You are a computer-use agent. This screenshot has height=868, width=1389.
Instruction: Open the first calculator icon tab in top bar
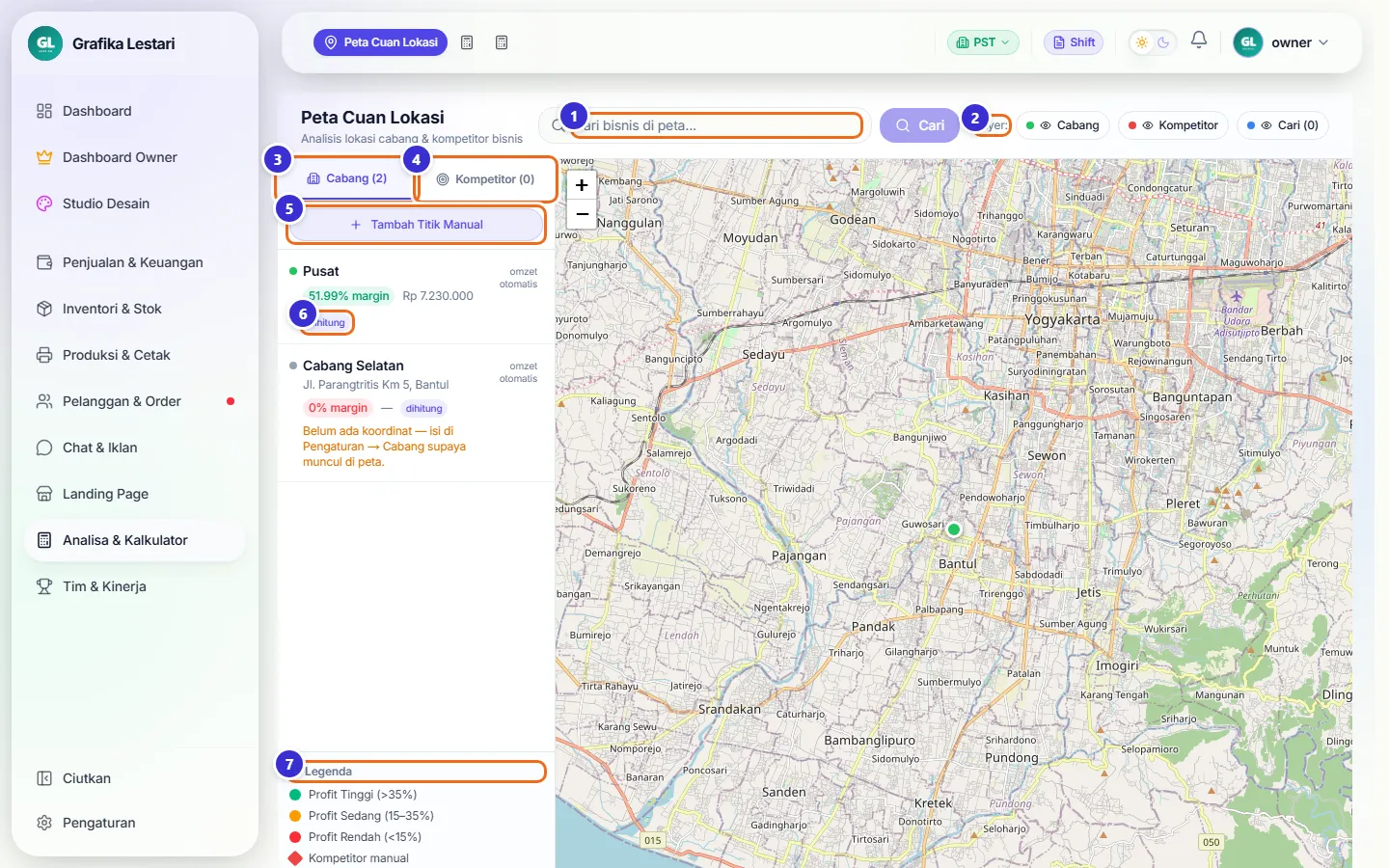coord(467,42)
